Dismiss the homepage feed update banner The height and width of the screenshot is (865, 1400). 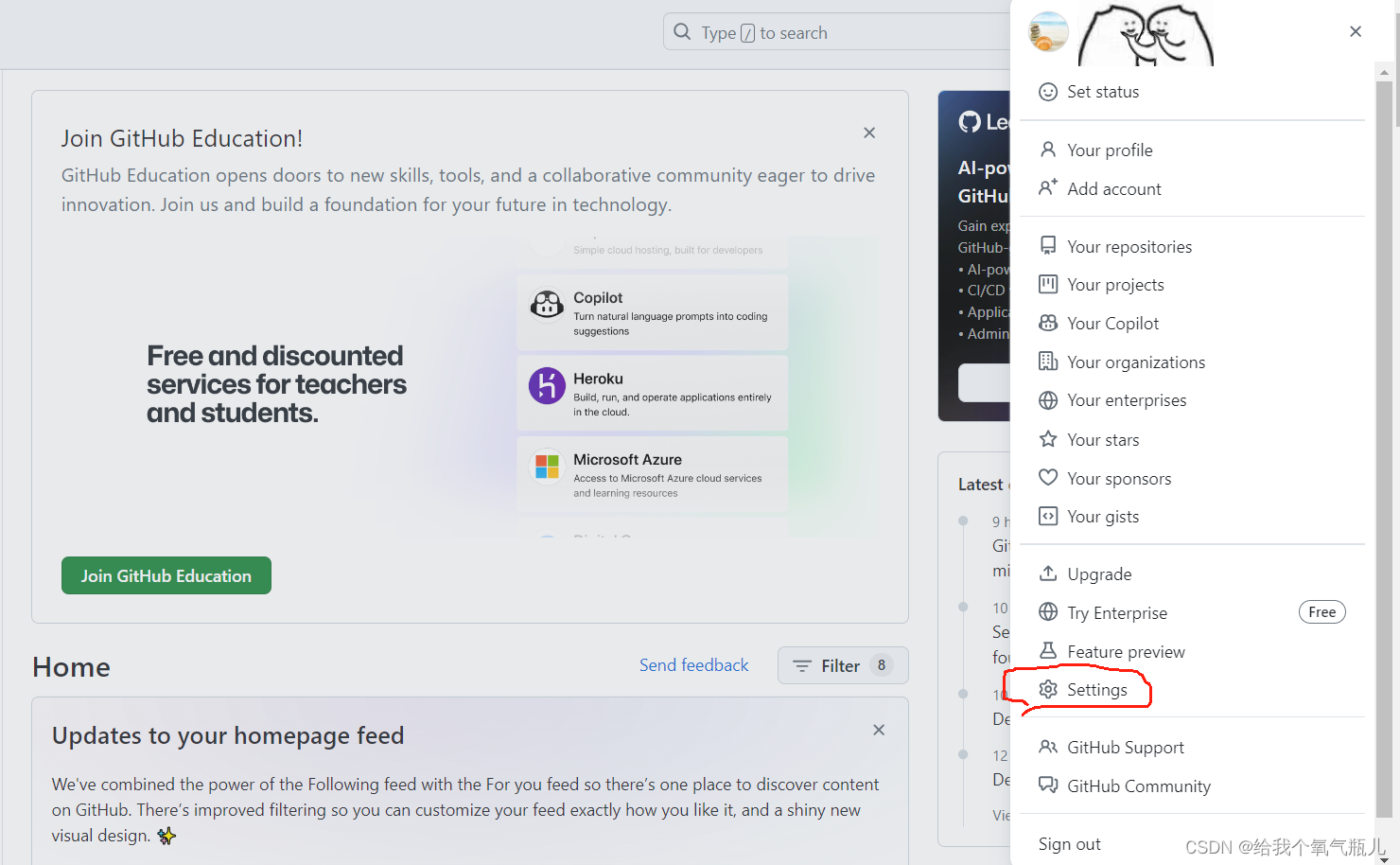tap(878, 729)
